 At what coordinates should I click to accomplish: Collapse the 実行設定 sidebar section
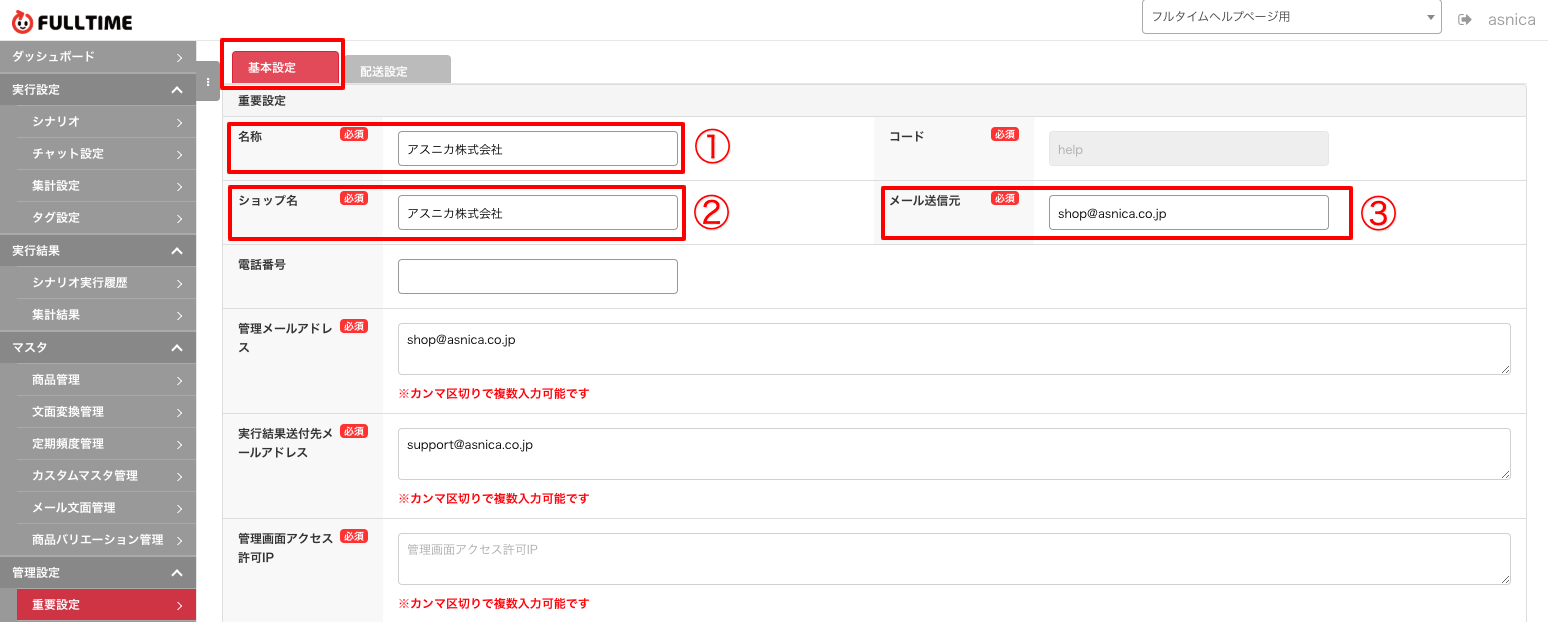click(x=98, y=90)
